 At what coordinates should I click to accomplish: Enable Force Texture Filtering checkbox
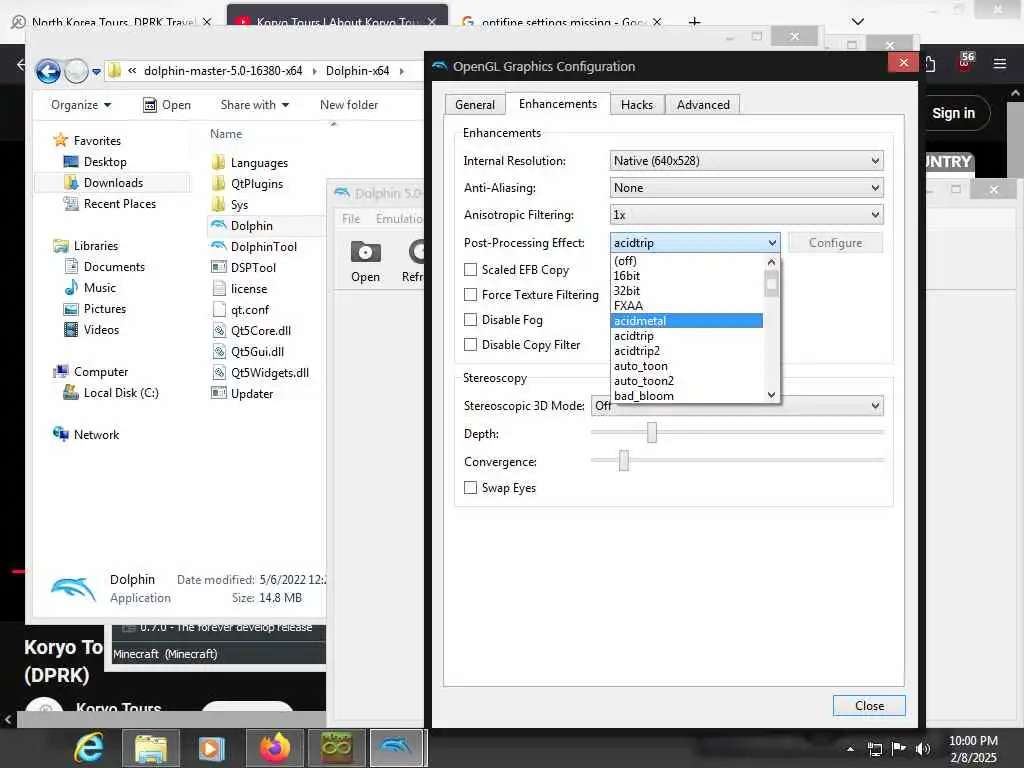(470, 295)
